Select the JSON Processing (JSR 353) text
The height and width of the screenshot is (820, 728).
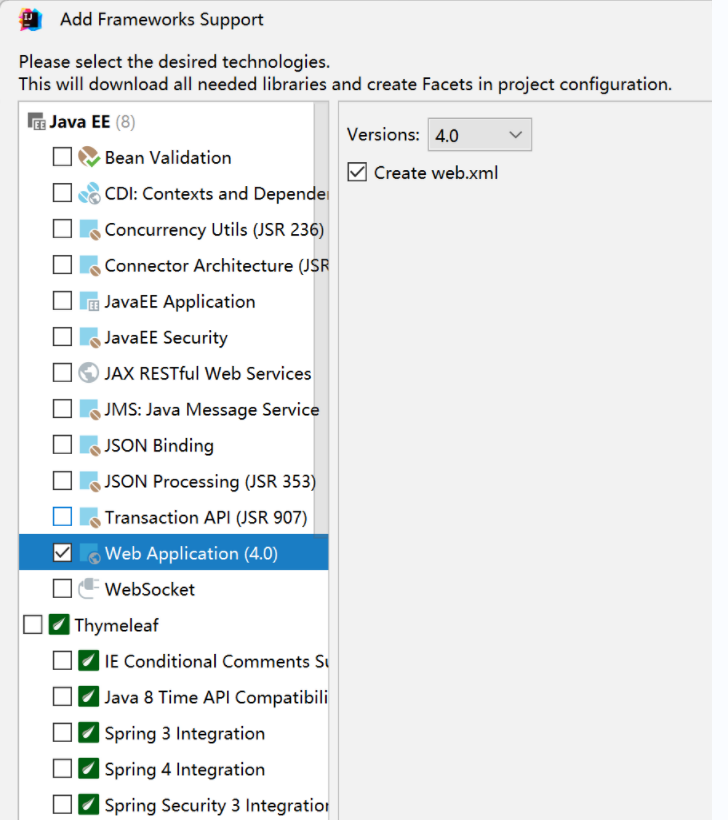pyautogui.click(x=210, y=482)
